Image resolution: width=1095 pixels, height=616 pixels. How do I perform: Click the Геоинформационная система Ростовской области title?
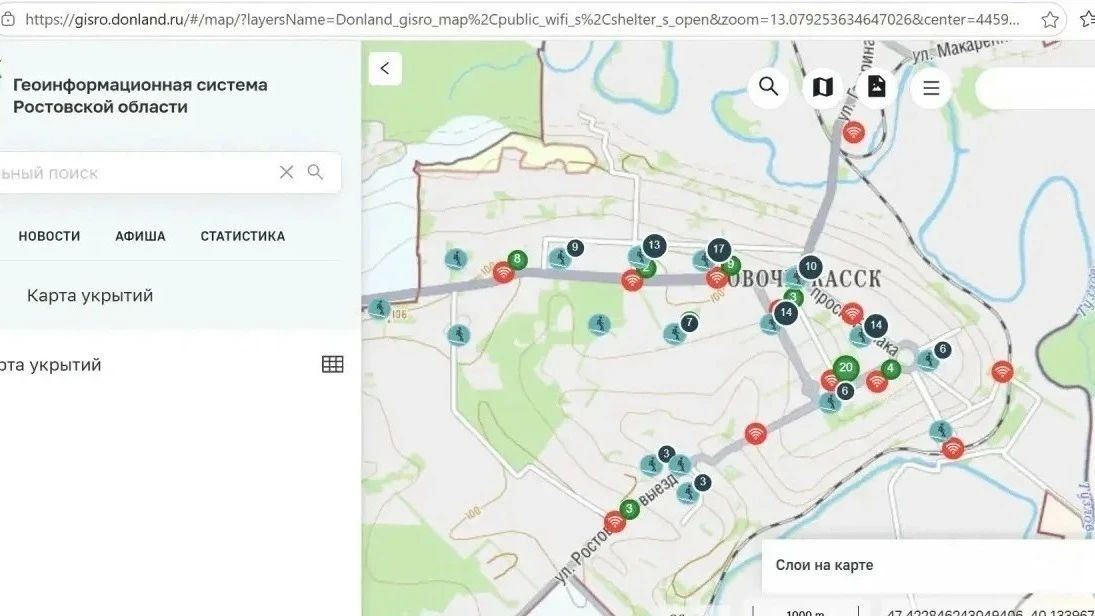pos(140,96)
